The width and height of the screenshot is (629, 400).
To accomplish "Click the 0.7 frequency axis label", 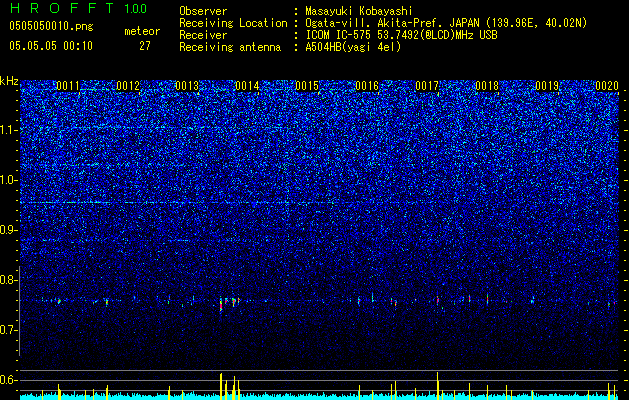I will point(8,330).
